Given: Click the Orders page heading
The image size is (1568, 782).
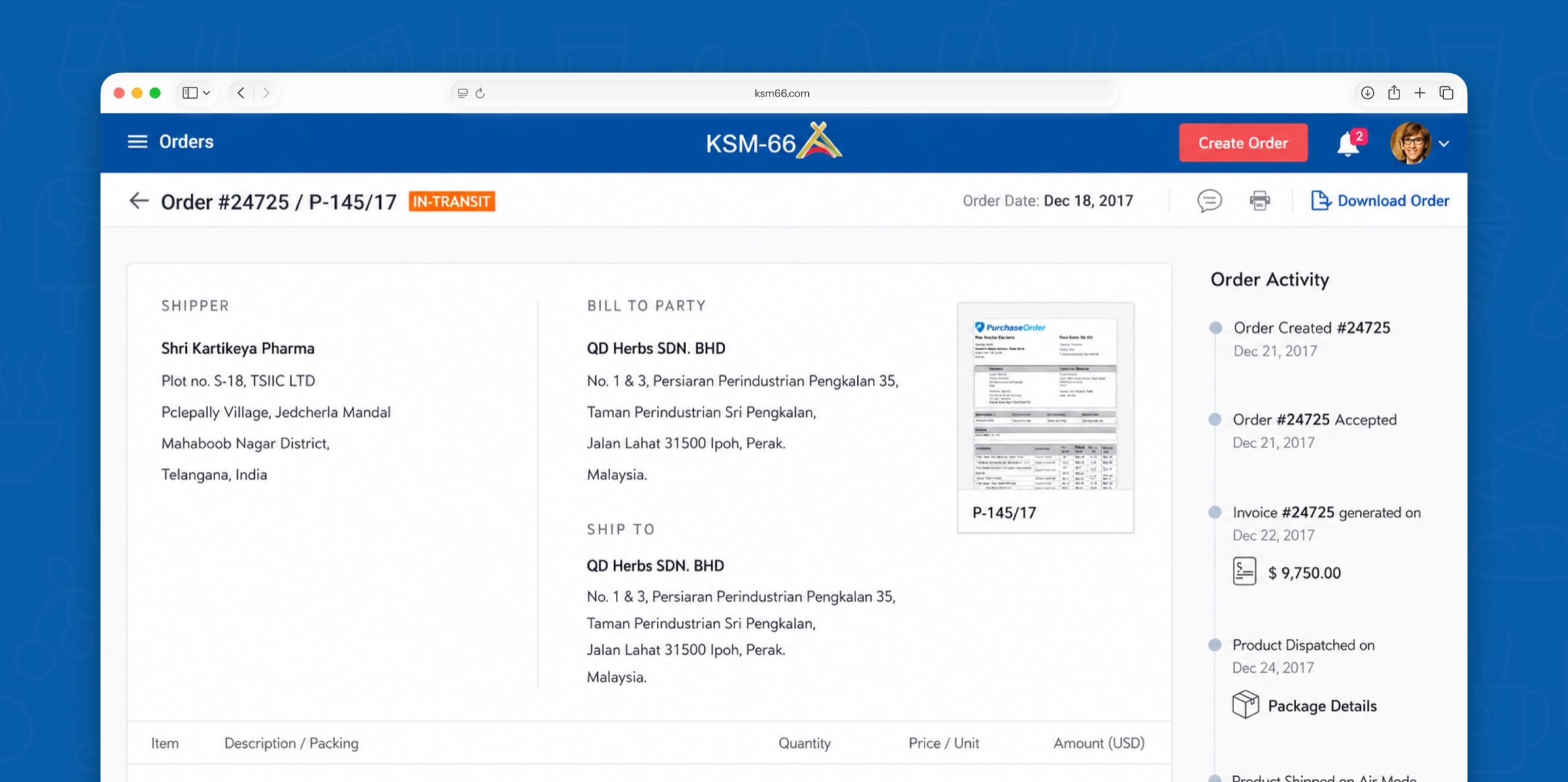Looking at the screenshot, I should coord(186,142).
